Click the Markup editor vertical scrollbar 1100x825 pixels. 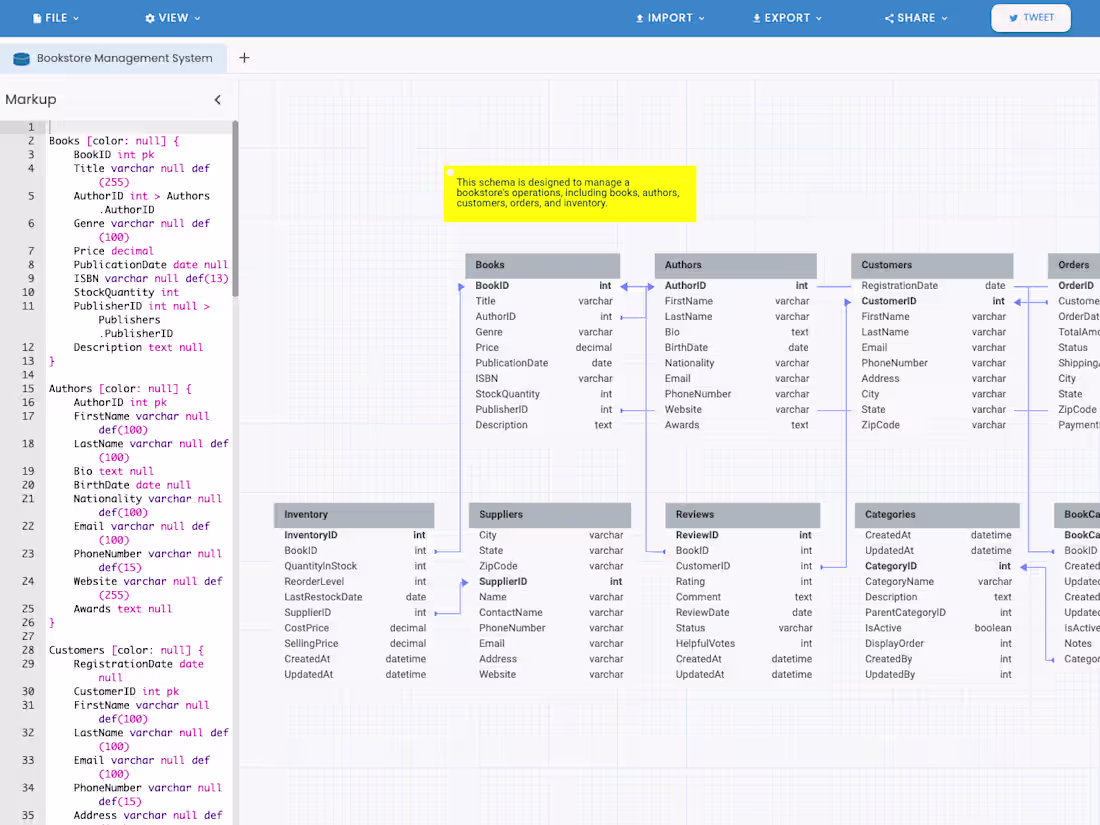tap(235, 208)
